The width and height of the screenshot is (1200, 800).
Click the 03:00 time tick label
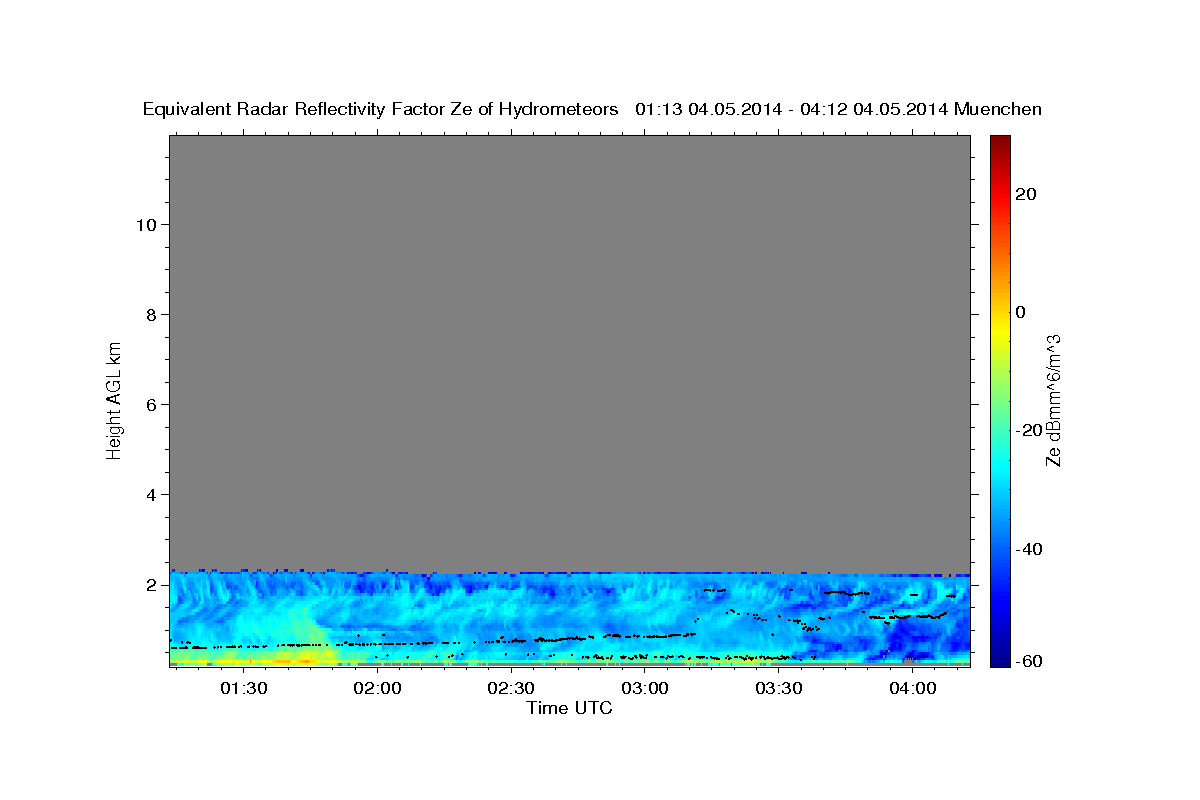645,688
